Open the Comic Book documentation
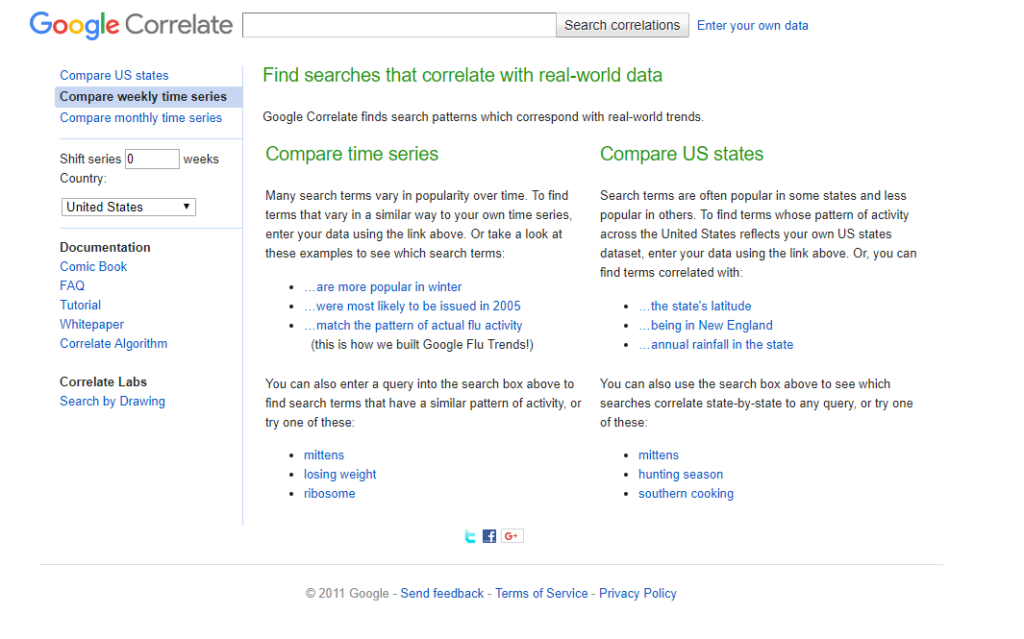The width and height of the screenshot is (1024, 639). [93, 267]
